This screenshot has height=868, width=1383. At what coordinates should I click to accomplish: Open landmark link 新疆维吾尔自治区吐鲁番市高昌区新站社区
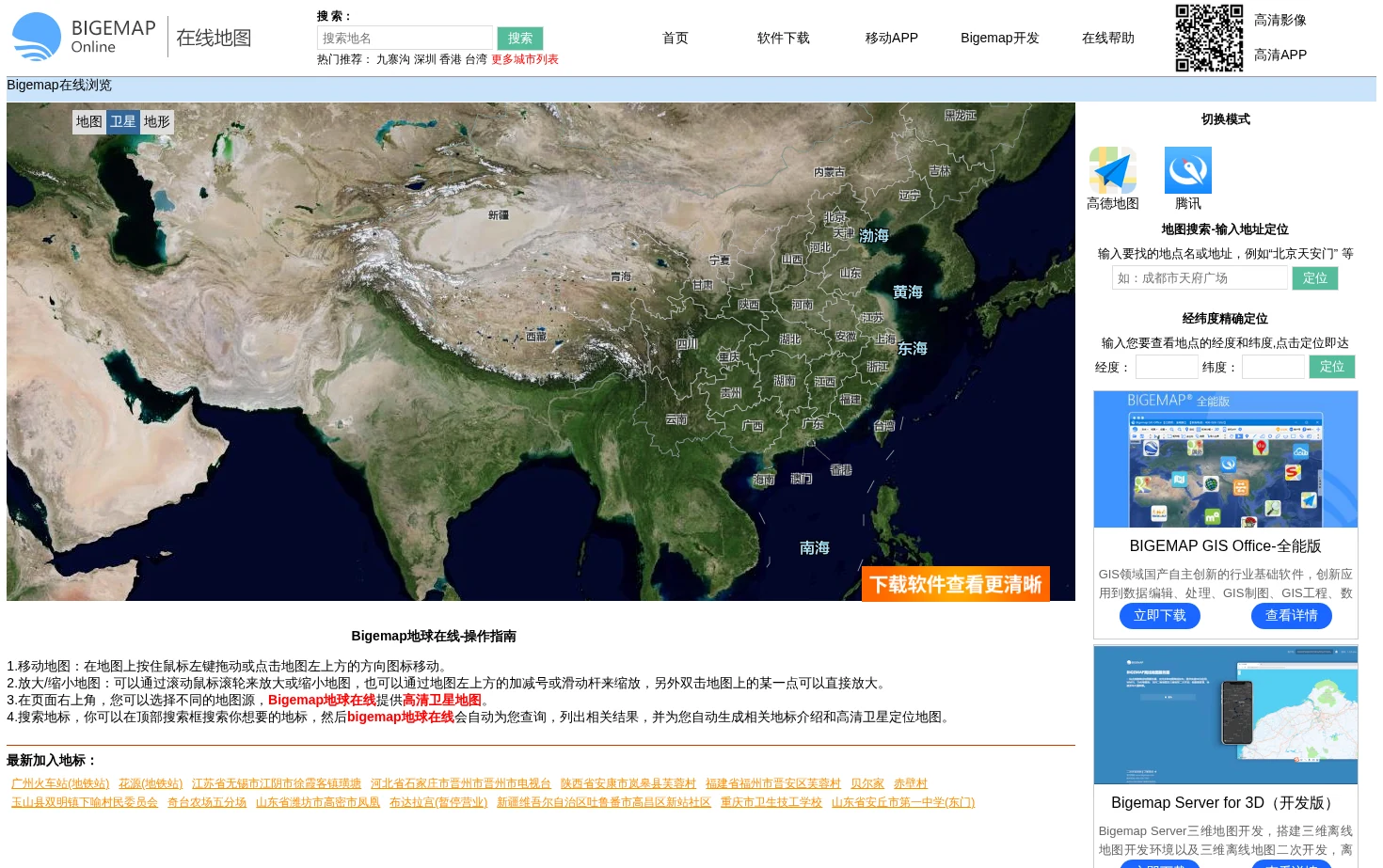click(x=604, y=802)
